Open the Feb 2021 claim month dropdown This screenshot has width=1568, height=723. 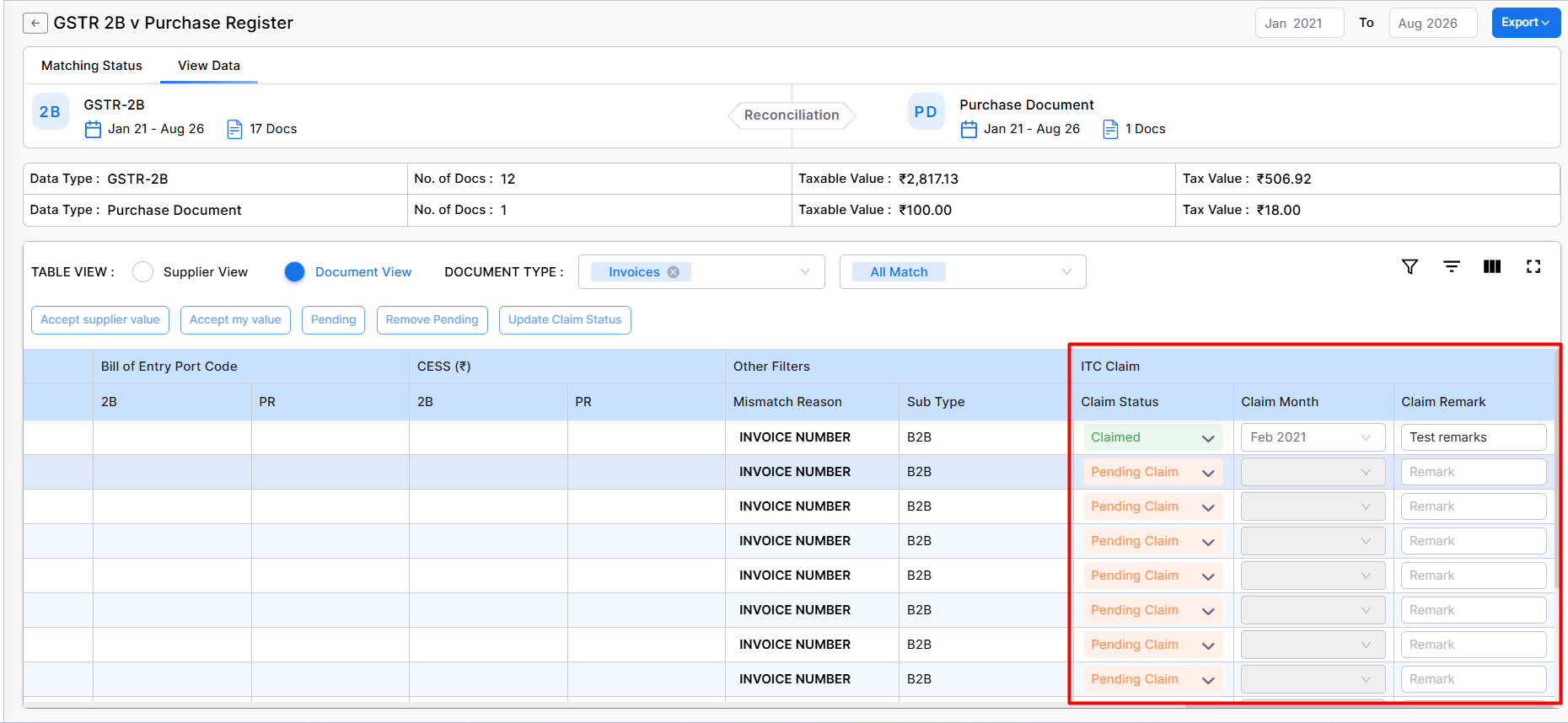1313,437
